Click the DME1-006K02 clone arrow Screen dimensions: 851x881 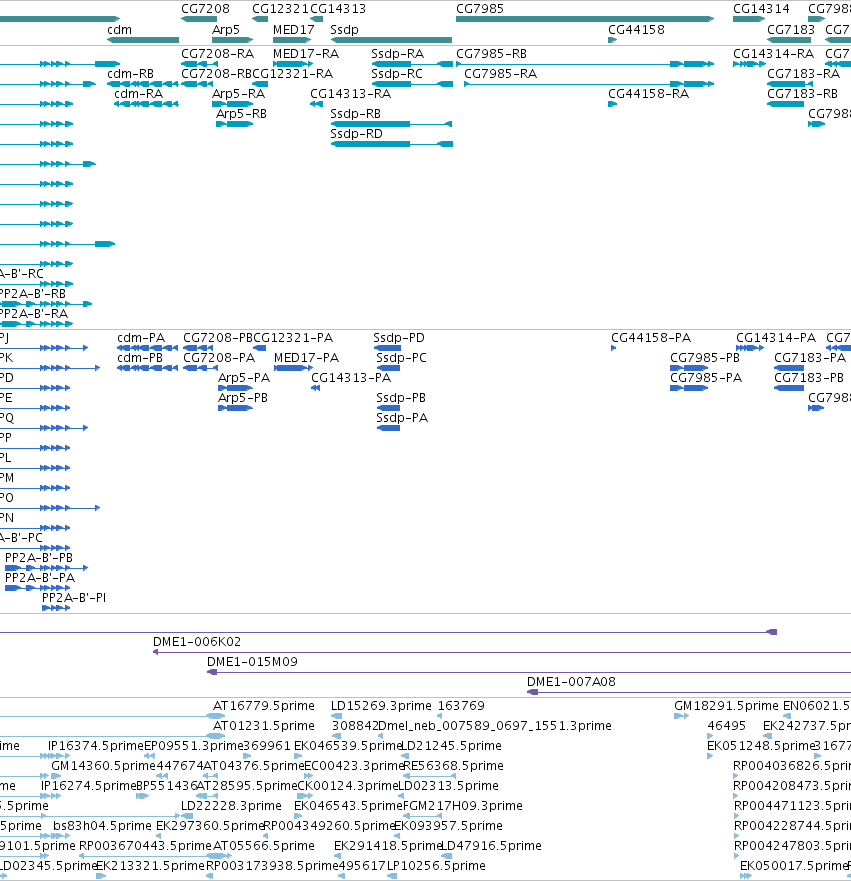click(x=502, y=652)
